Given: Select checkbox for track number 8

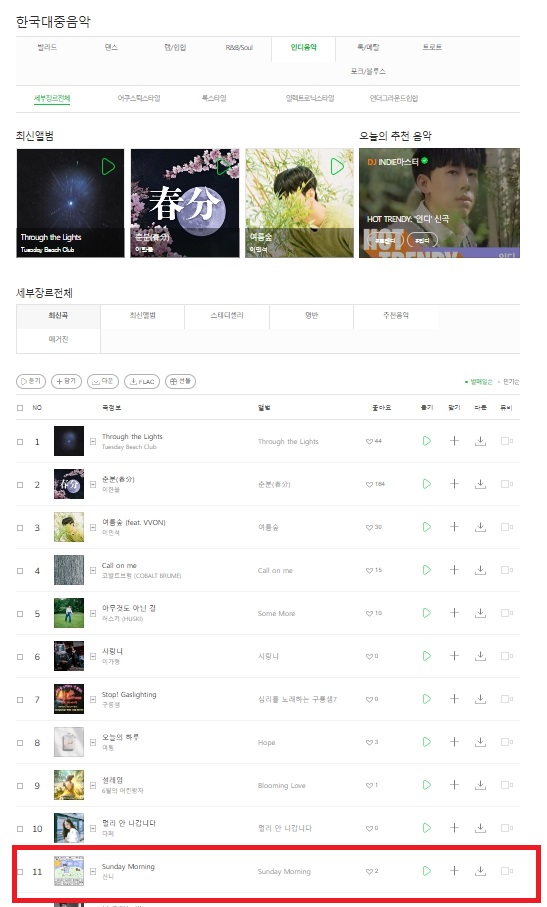Looking at the screenshot, I should [x=20, y=743].
